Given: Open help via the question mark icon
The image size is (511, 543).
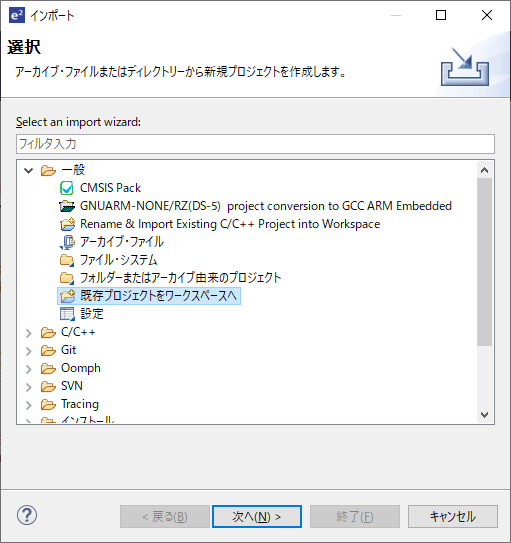Looking at the screenshot, I should coord(27,515).
